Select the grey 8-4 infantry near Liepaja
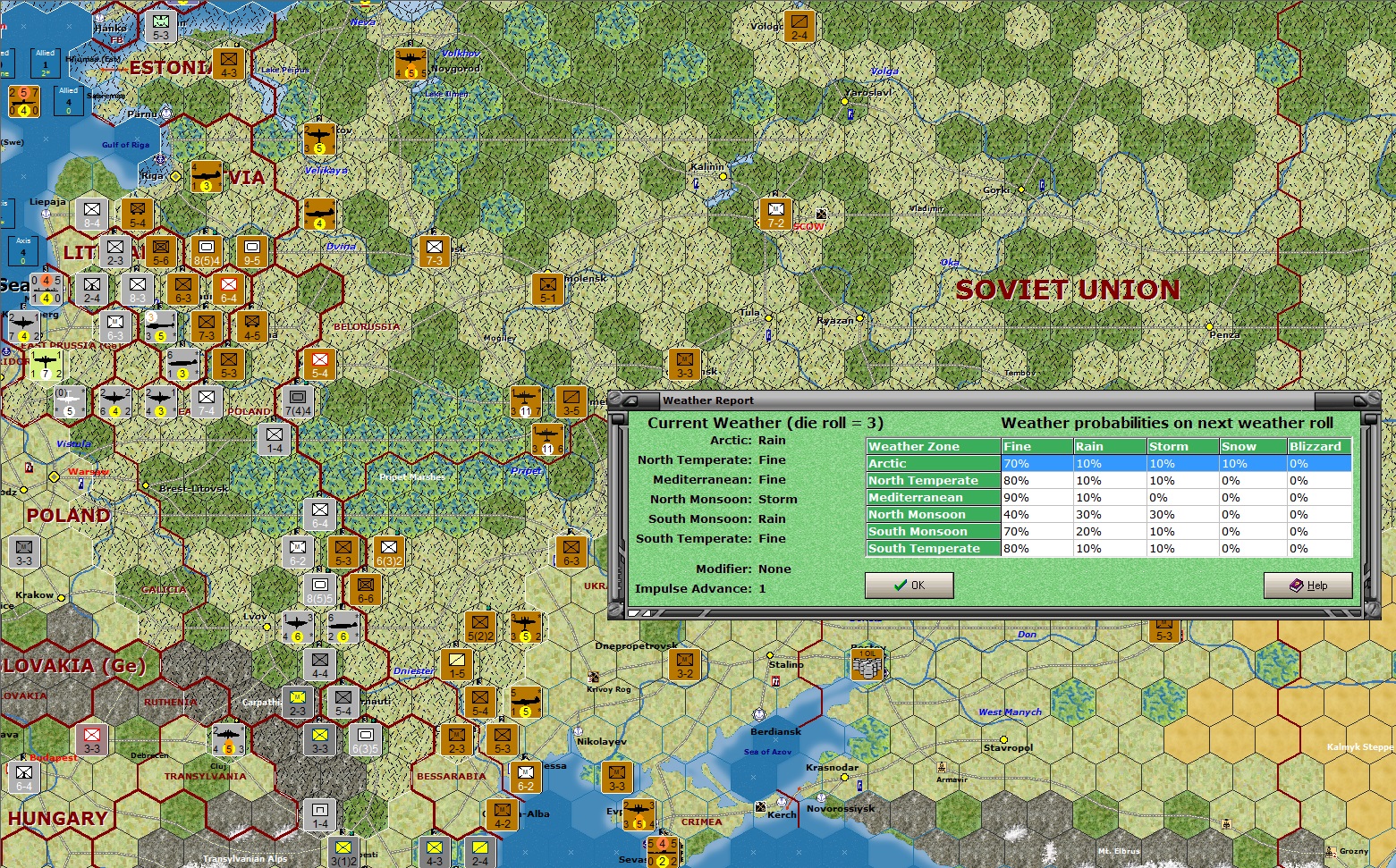The height and width of the screenshot is (868, 1396). pos(92,214)
